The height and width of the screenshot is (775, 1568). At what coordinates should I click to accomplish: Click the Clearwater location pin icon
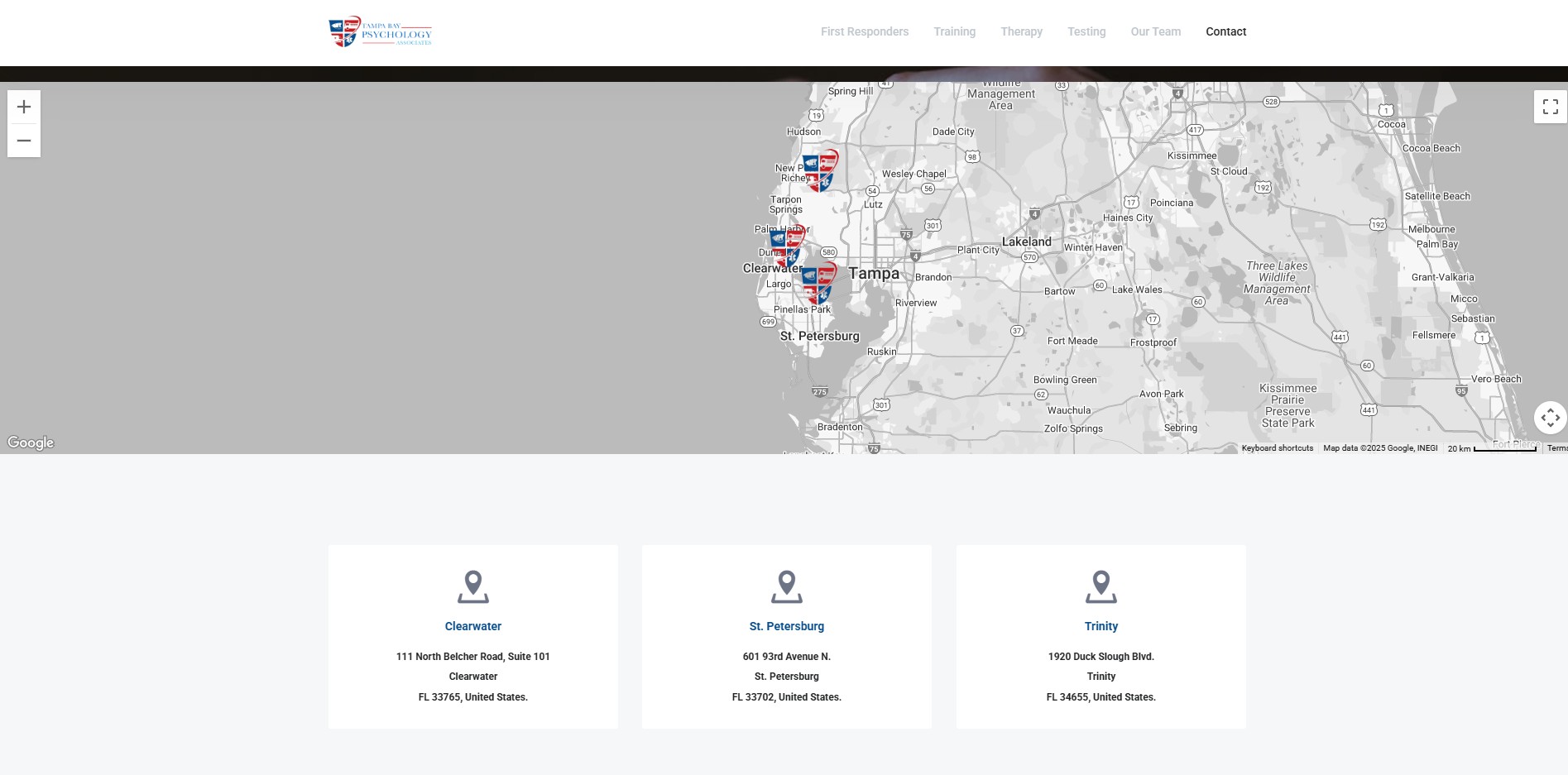[x=473, y=586]
